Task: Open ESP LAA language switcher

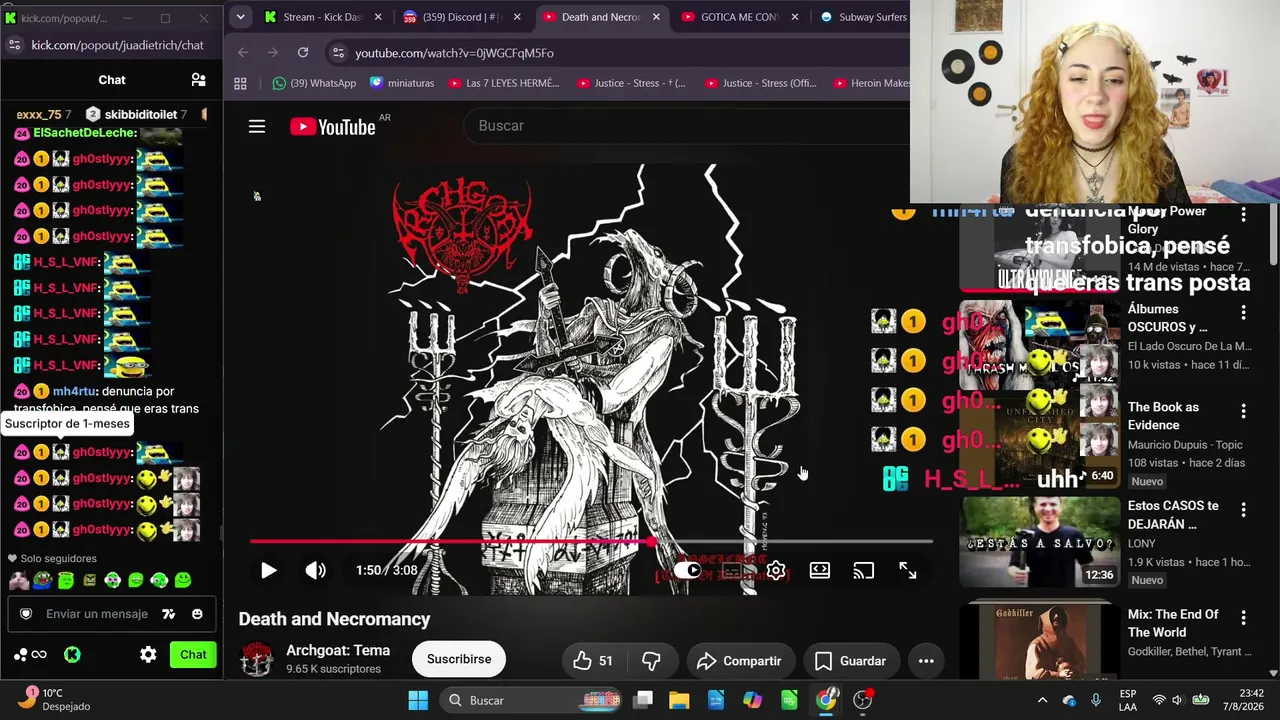Action: (1128, 700)
